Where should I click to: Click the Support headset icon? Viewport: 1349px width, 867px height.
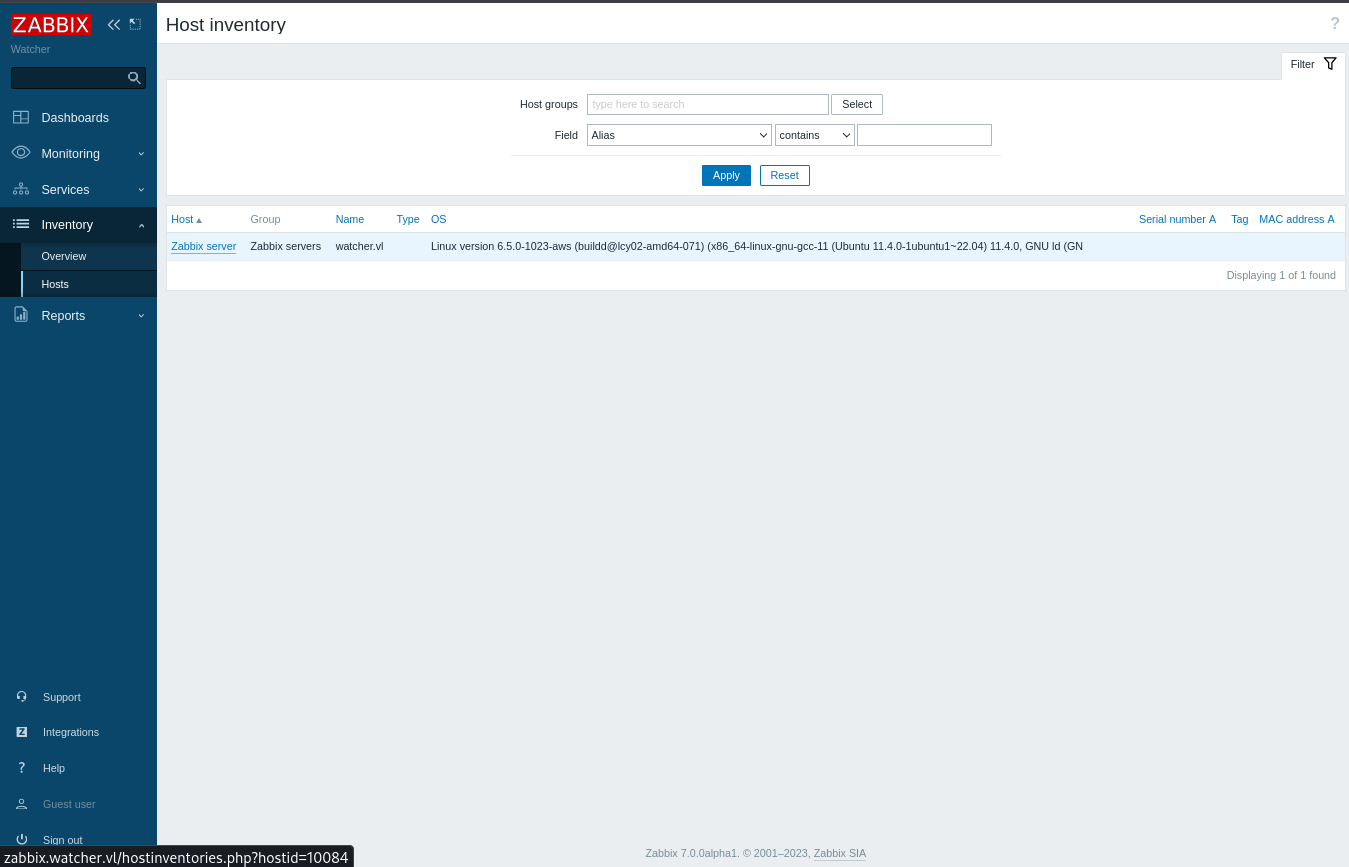(22, 696)
